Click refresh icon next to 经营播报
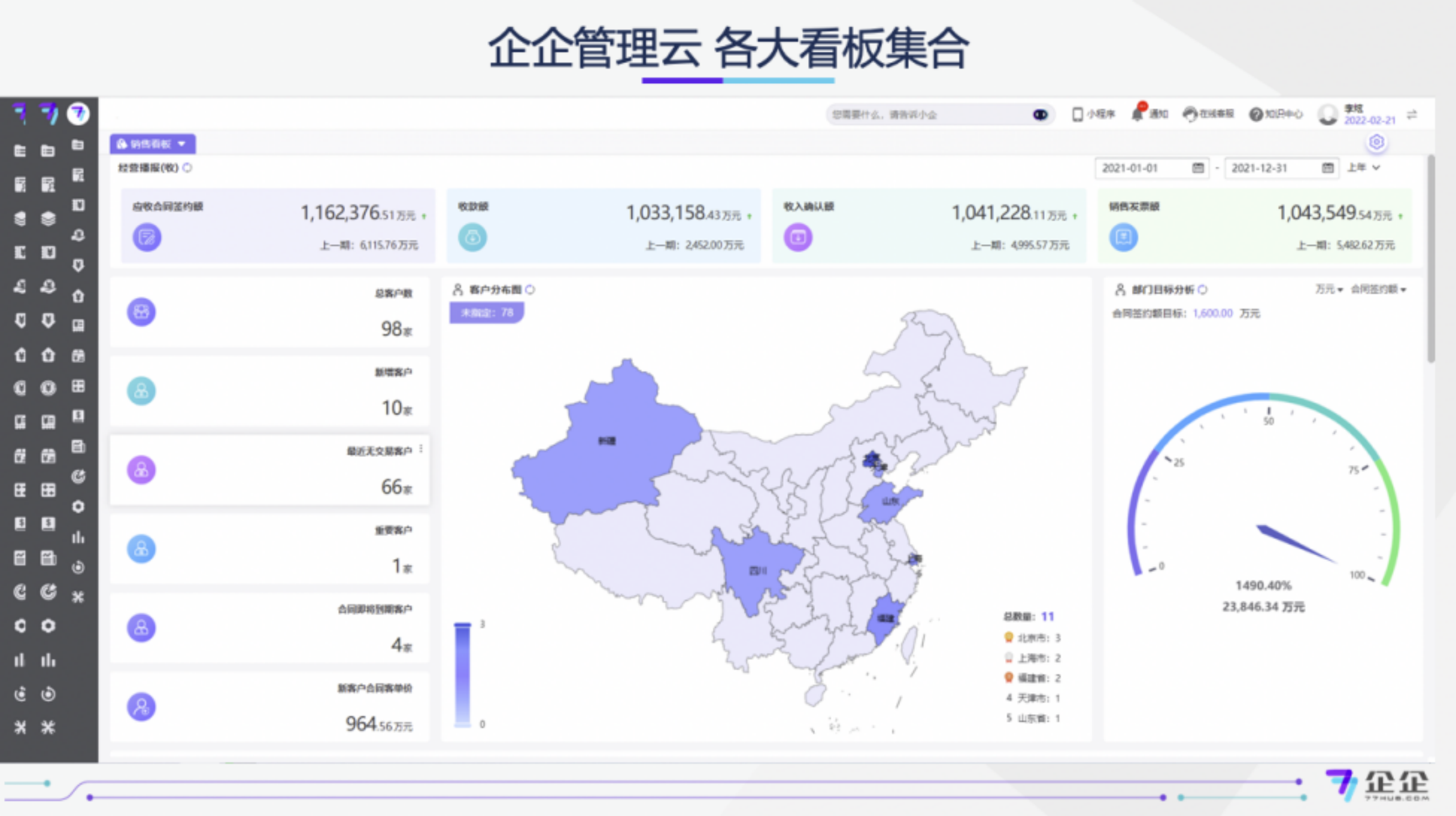The width and height of the screenshot is (1456, 816). point(188,168)
